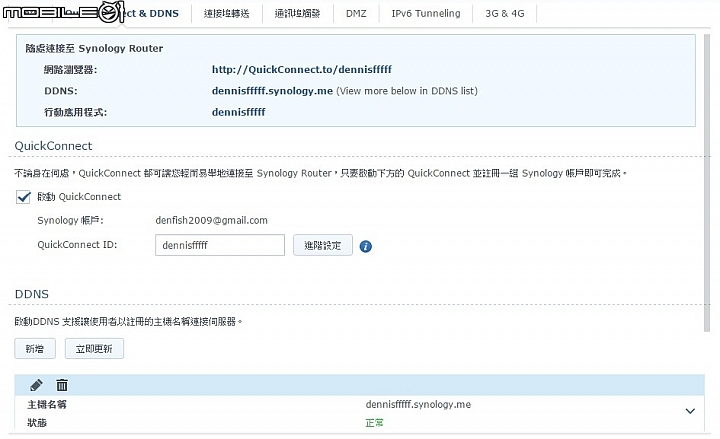Open the IPv6 Tunneling tab
This screenshot has height=439, width=720.
click(426, 13)
